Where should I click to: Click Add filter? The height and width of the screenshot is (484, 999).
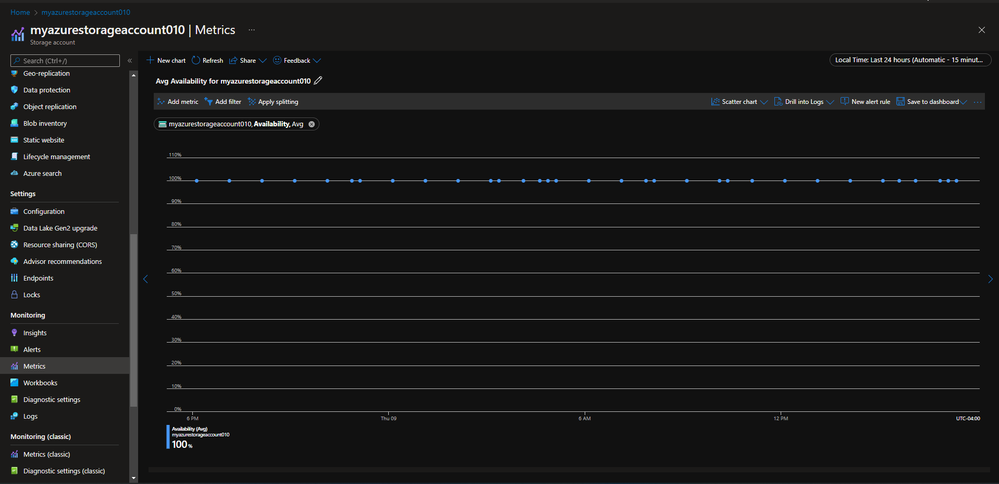point(222,102)
